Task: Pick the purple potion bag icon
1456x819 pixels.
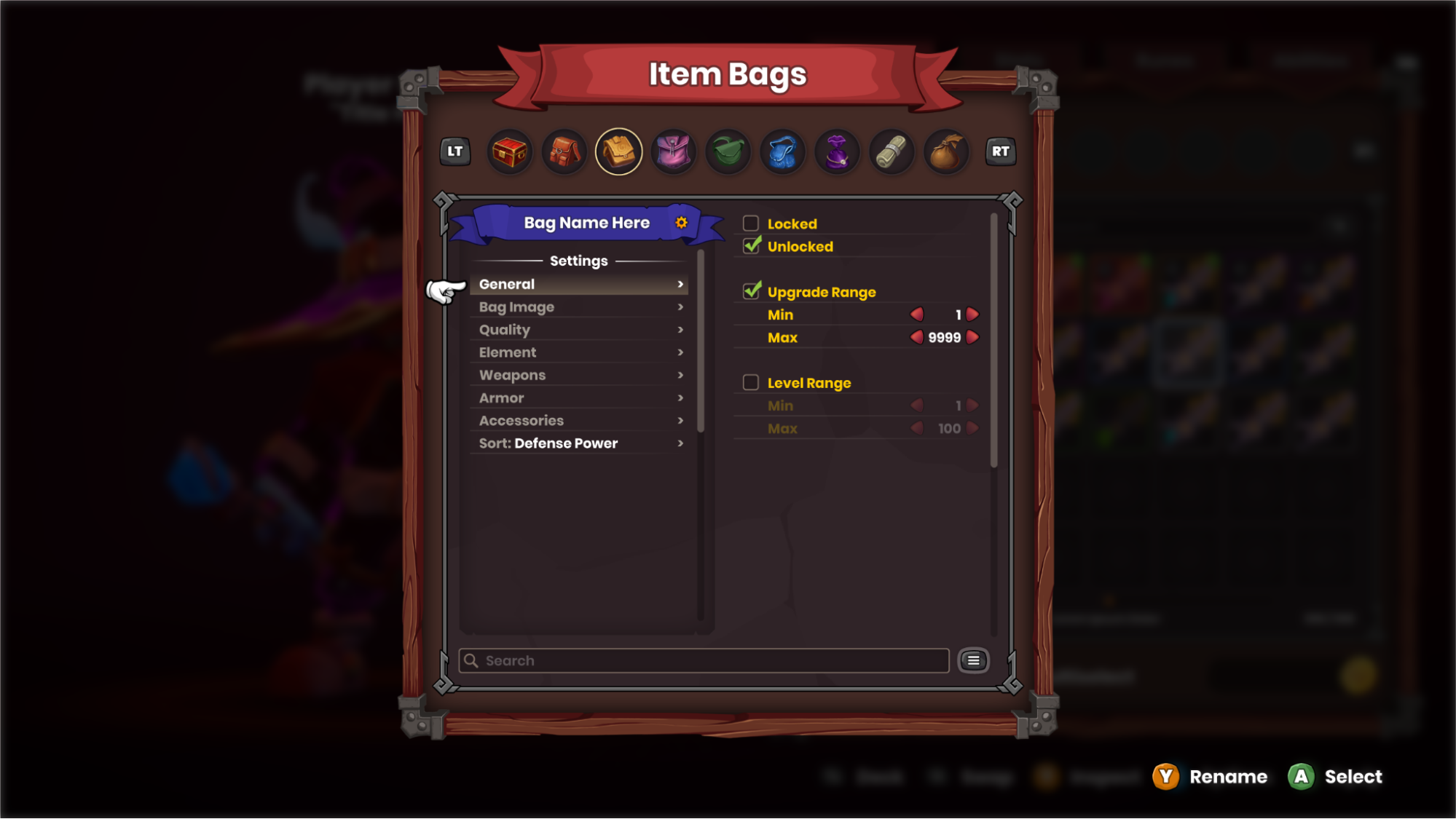Action: 837,152
